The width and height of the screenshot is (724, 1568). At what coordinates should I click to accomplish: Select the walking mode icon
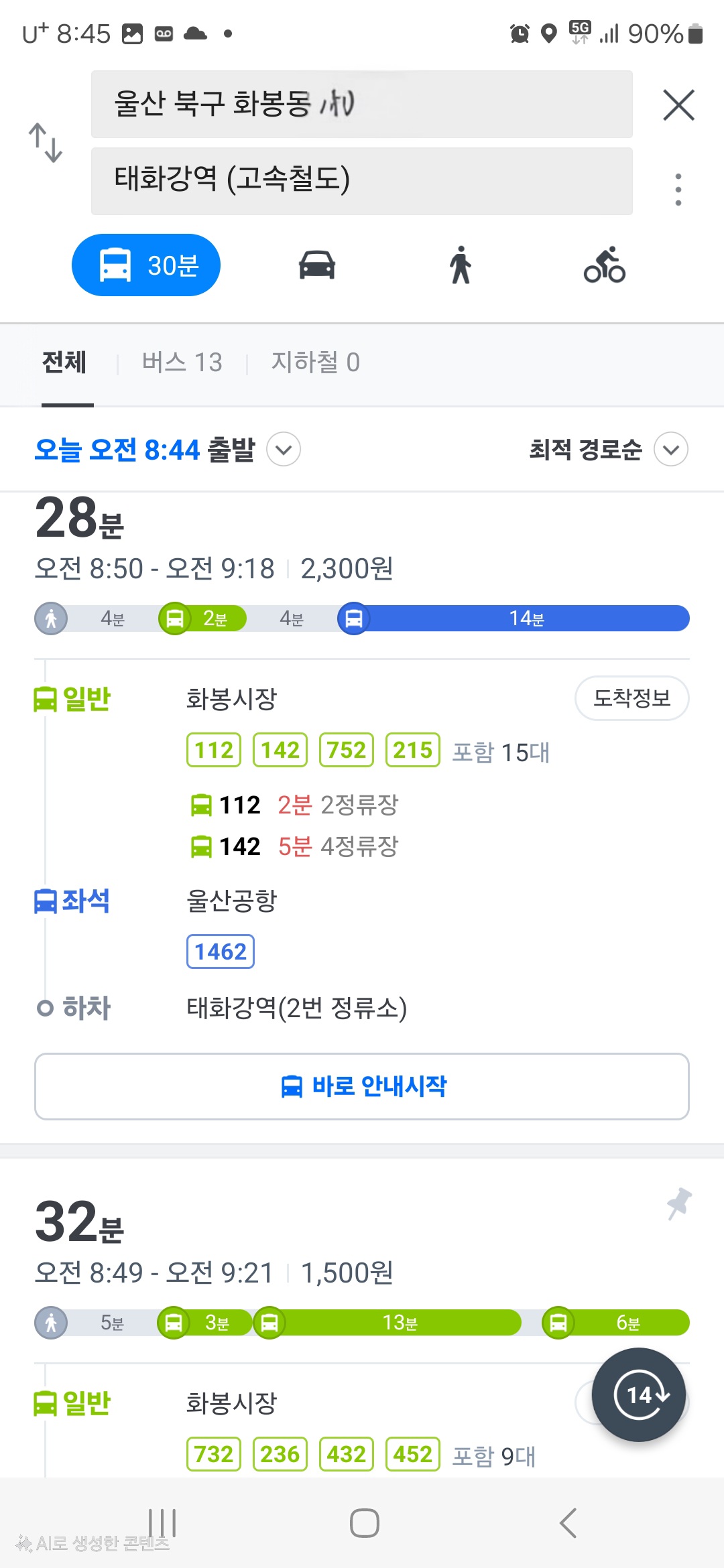[x=461, y=265]
